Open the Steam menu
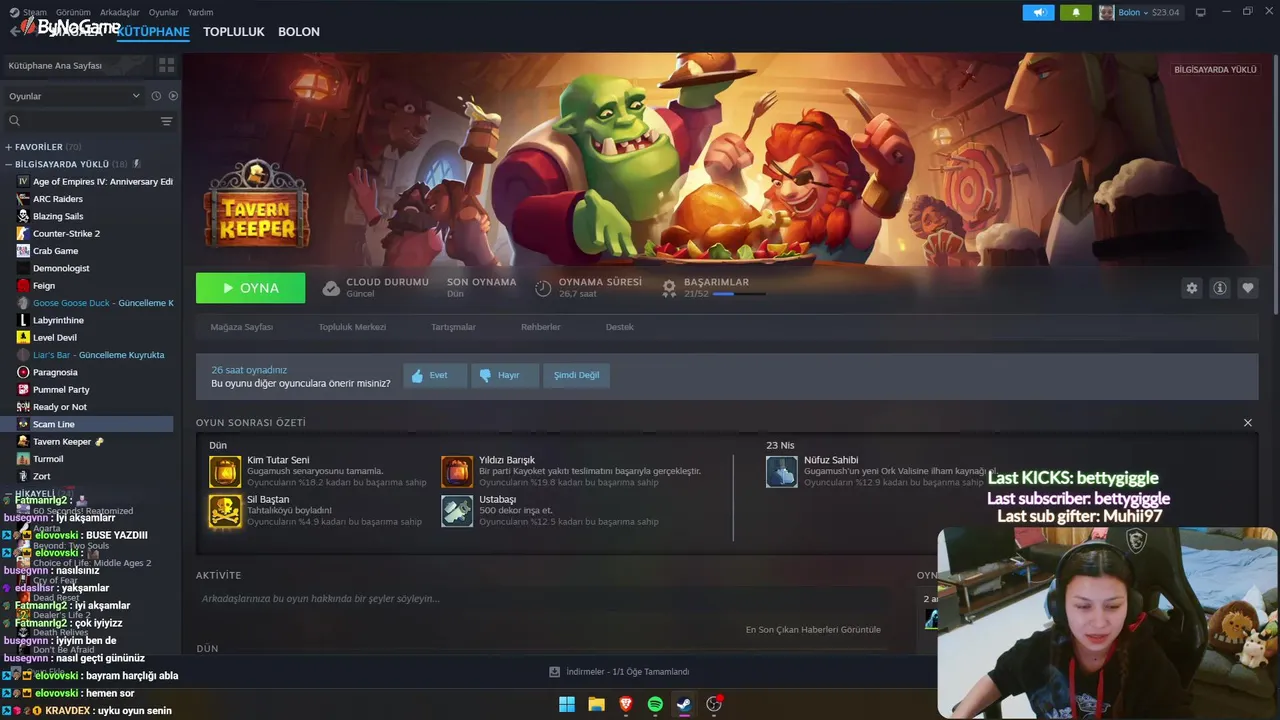The height and width of the screenshot is (720, 1280). [35, 12]
